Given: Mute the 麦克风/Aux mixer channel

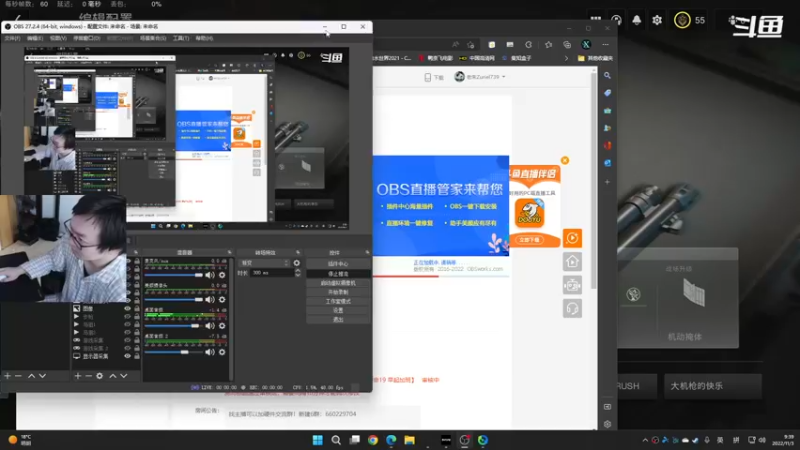Looking at the screenshot, I should point(210,275).
